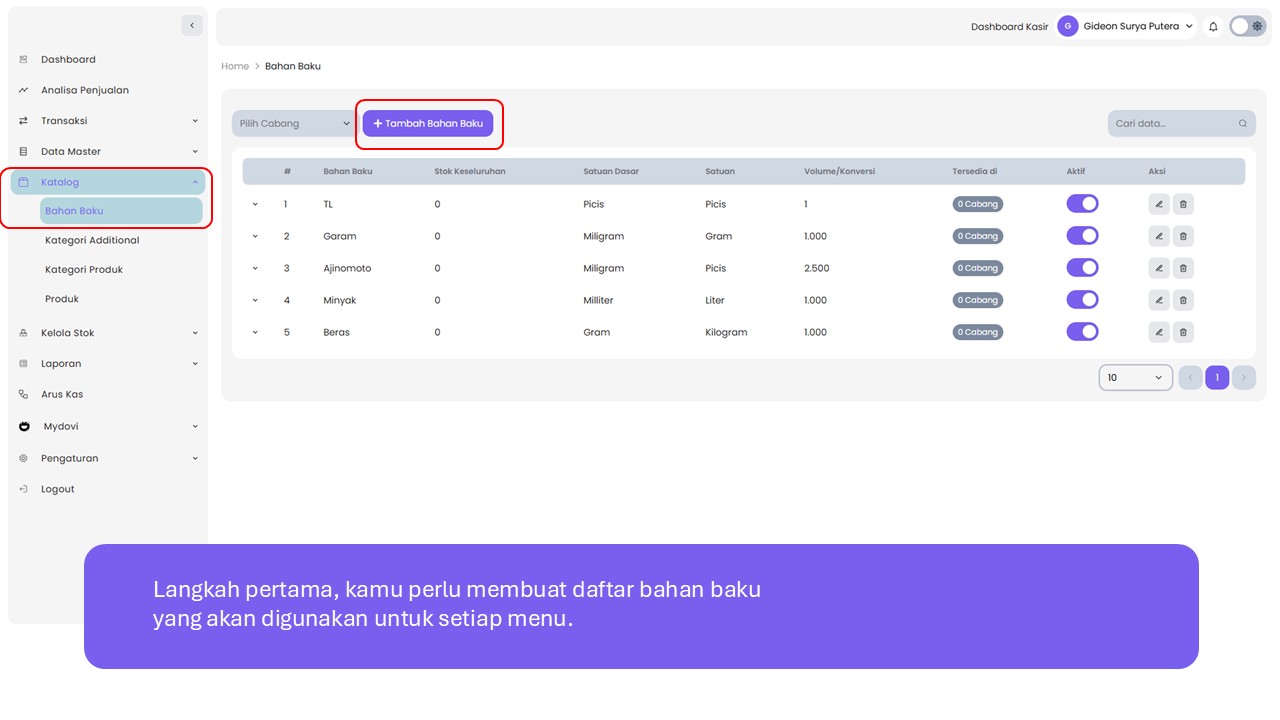
Task: Open Kategori Produk in the sidebar
Action: click(x=84, y=270)
